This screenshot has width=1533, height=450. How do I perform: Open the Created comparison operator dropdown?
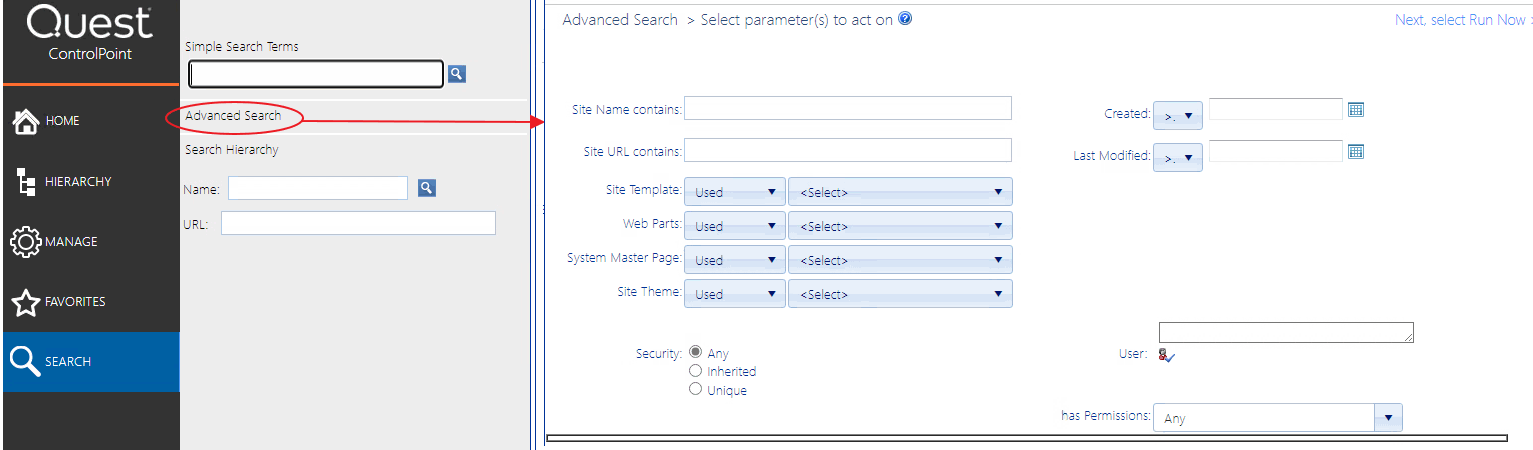(x=1177, y=116)
